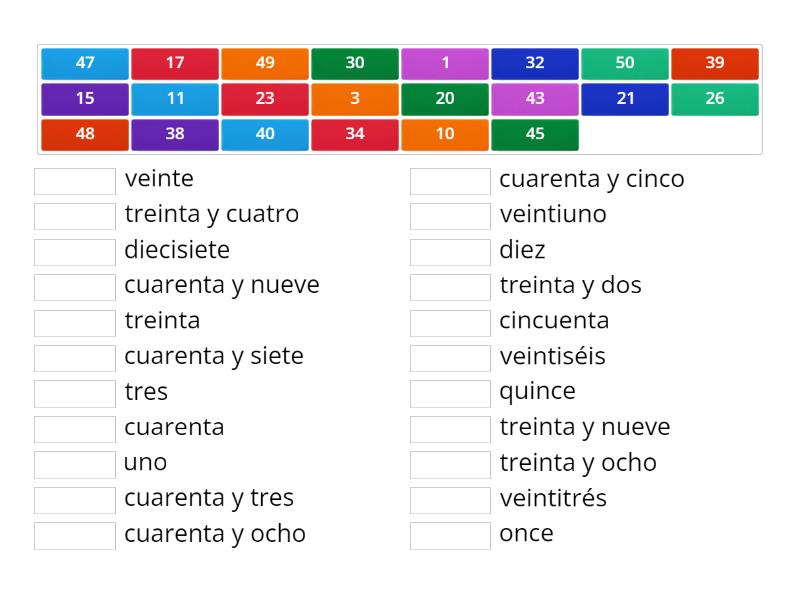Viewport: 800px width, 600px height.
Task: Pick the blue tile labeled 40
Action: coord(264,134)
